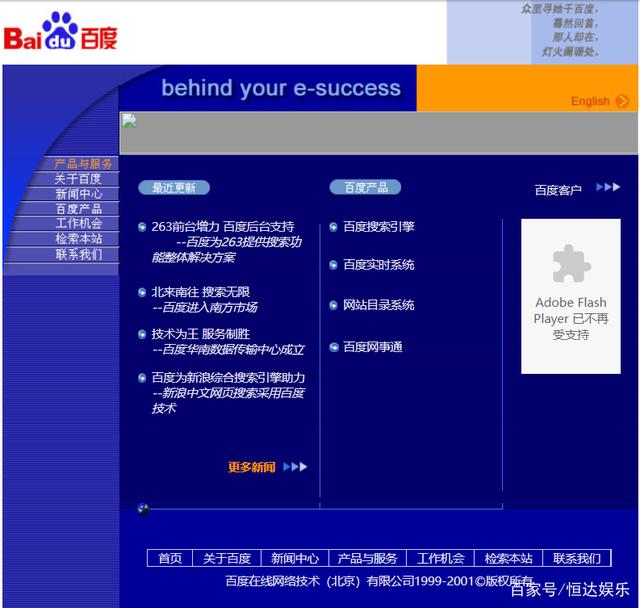Click the Adobe Flash Player placeholder box
The width and height of the screenshot is (640, 608).
point(571,296)
